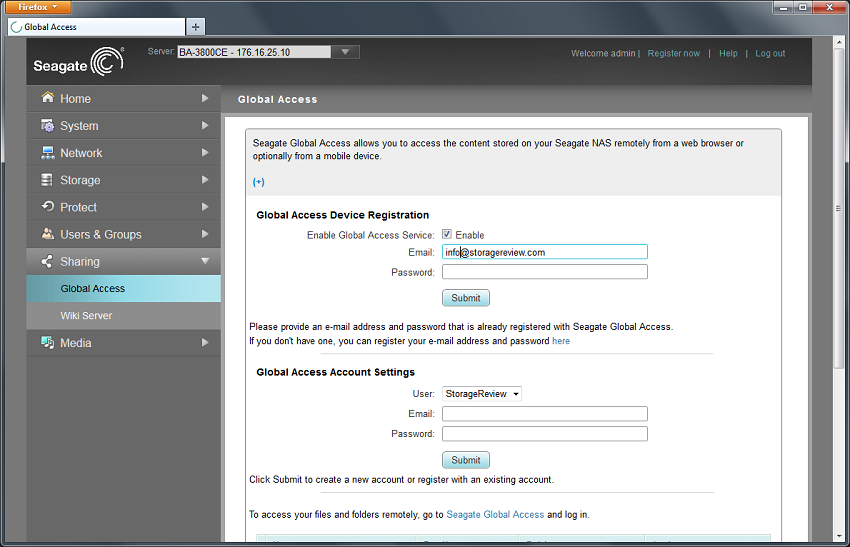Click the scrollbar up arrow
850x547 pixels.
838,41
